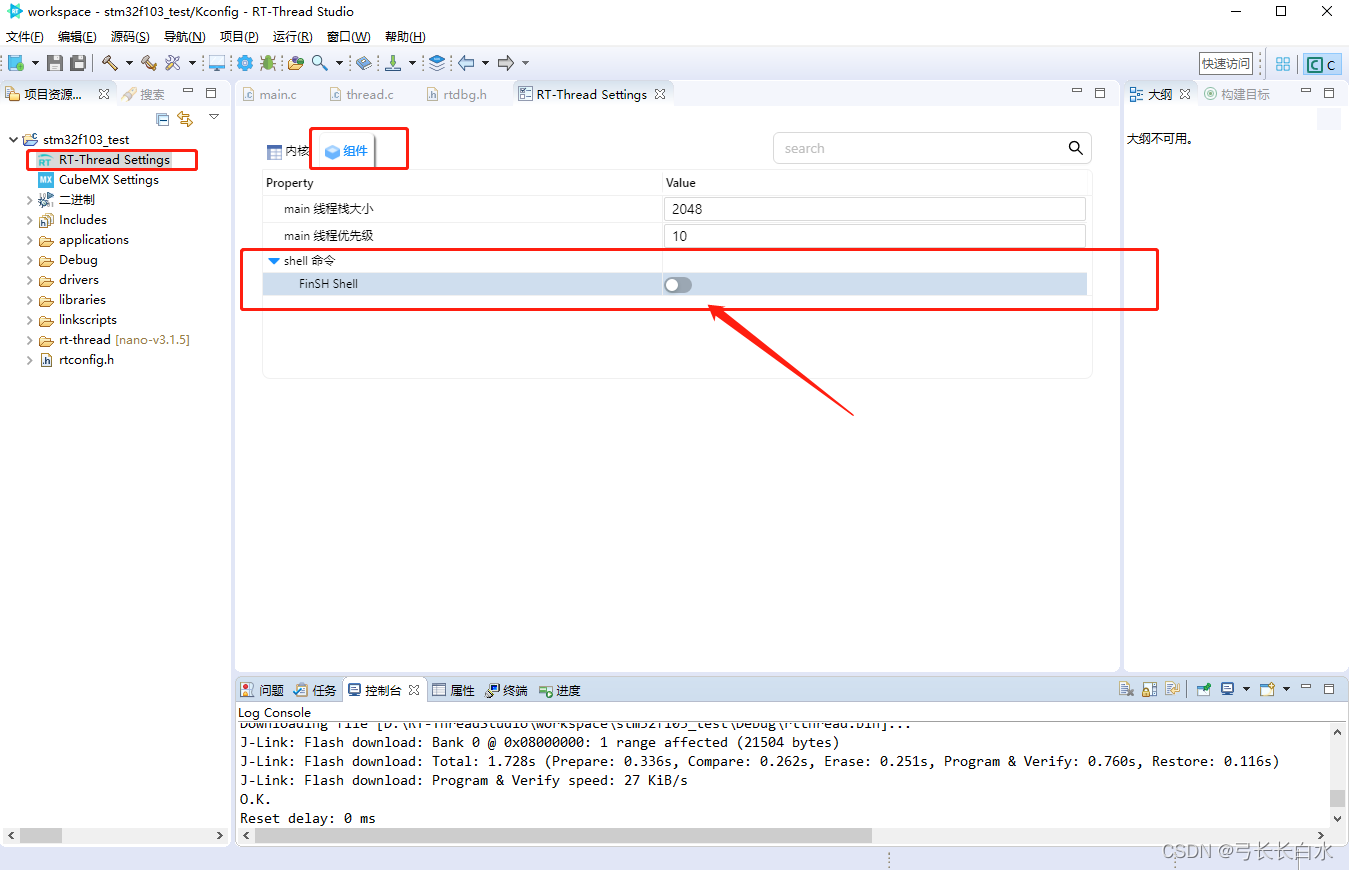Save the current file with Save icon

click(x=55, y=63)
